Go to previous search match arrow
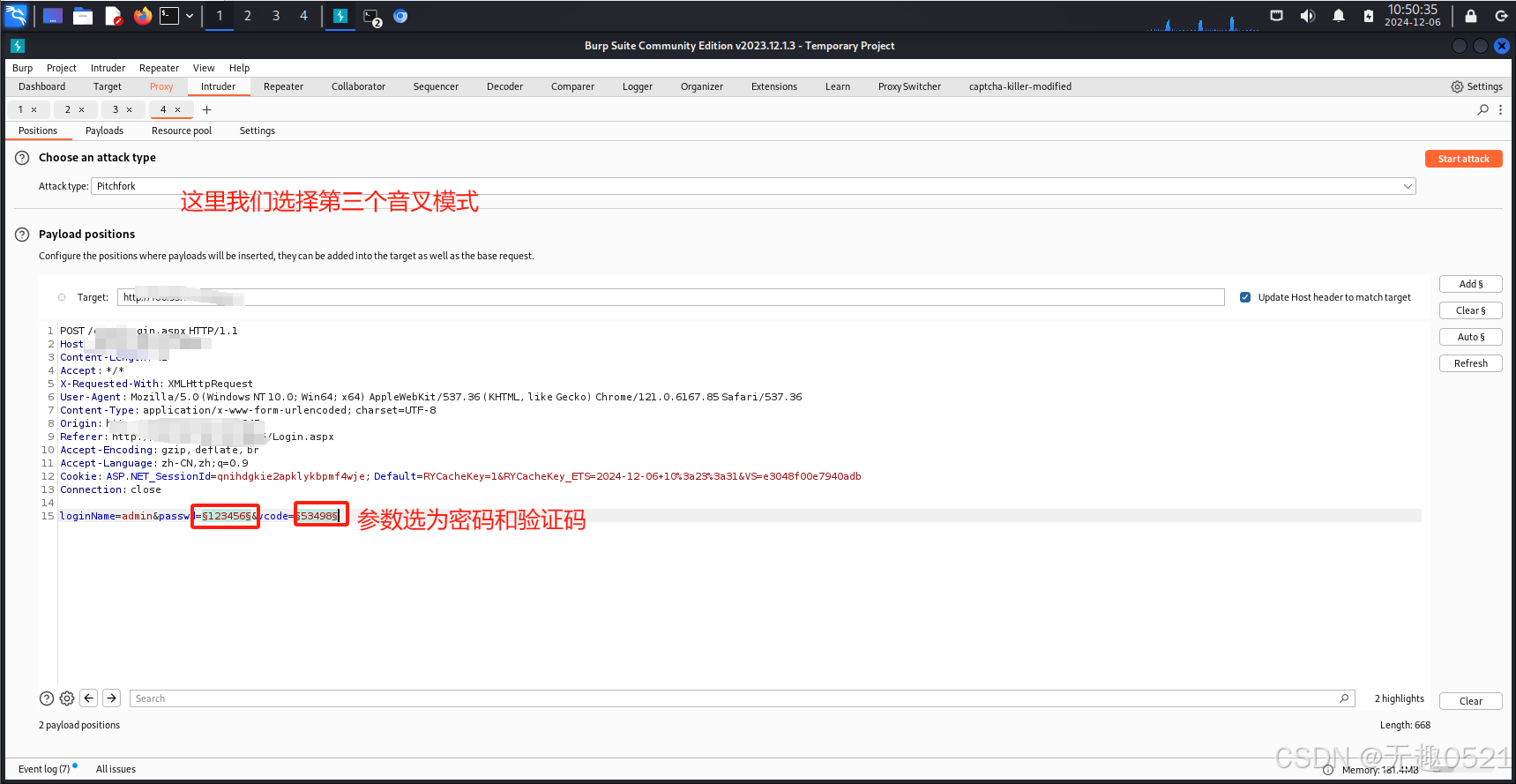The image size is (1516, 784). pos(89,698)
